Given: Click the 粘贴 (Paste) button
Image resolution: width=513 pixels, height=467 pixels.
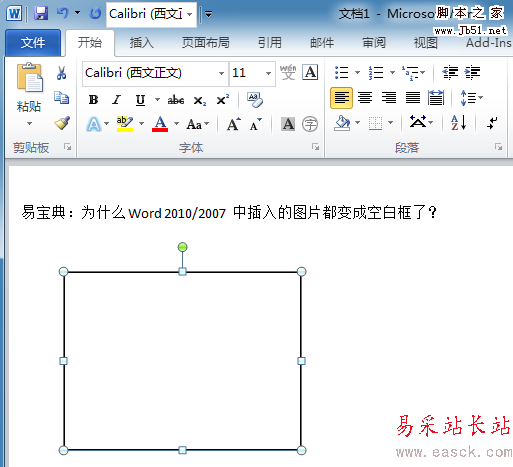Looking at the screenshot, I should coord(30,87).
